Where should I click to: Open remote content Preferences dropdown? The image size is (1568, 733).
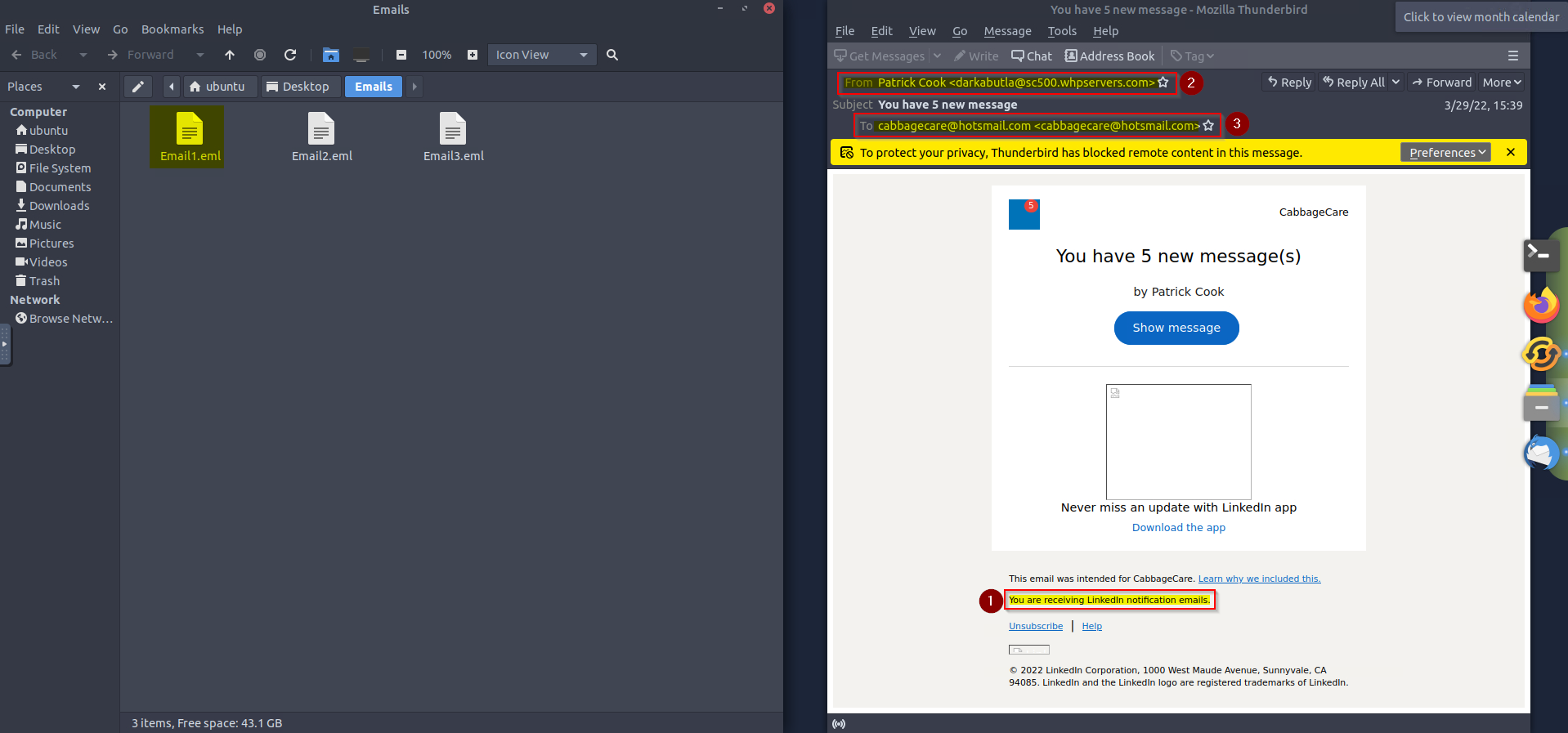coord(1446,153)
